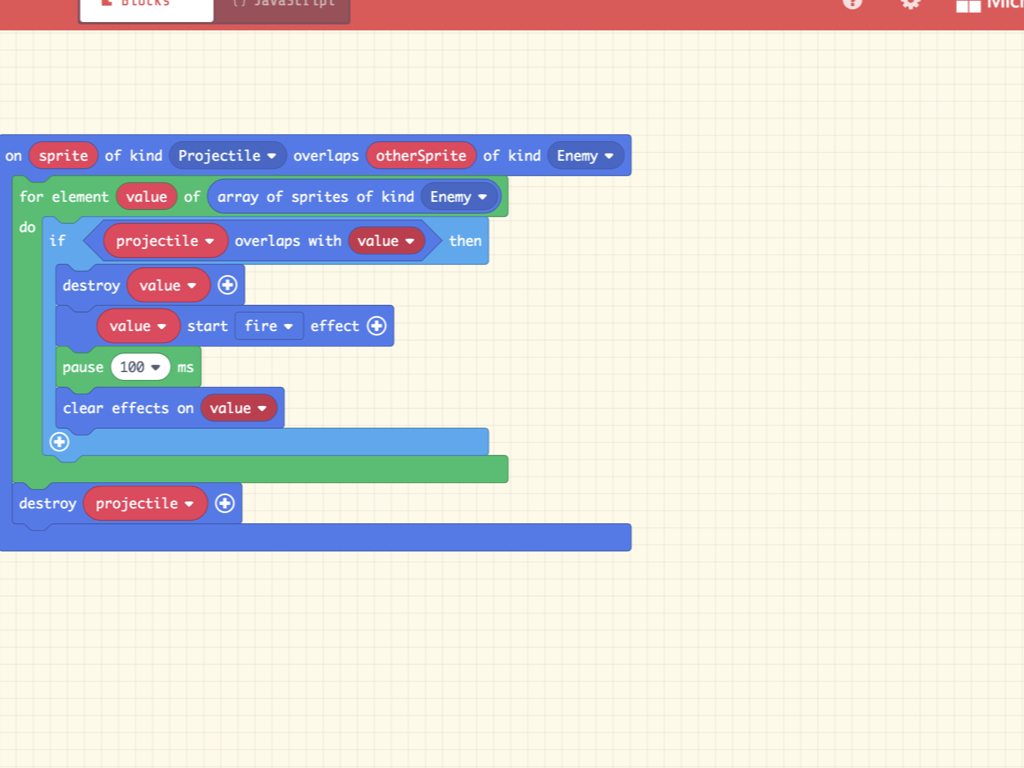1024x768 pixels.
Task: Edit the pause 100 ms value
Action: pos(140,367)
